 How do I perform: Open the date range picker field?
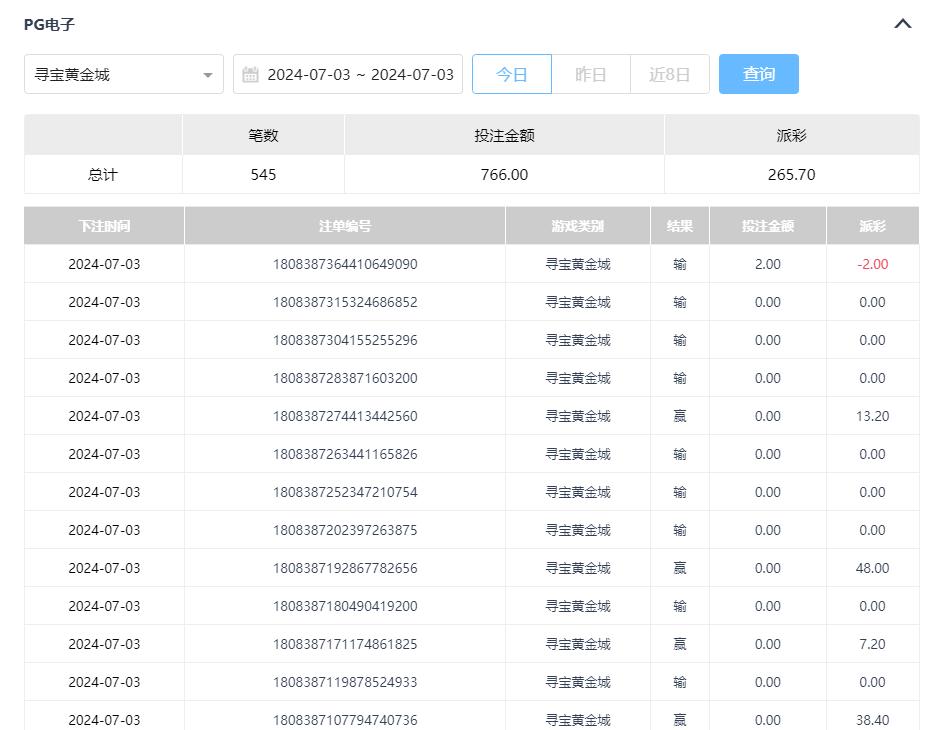pyautogui.click(x=359, y=75)
